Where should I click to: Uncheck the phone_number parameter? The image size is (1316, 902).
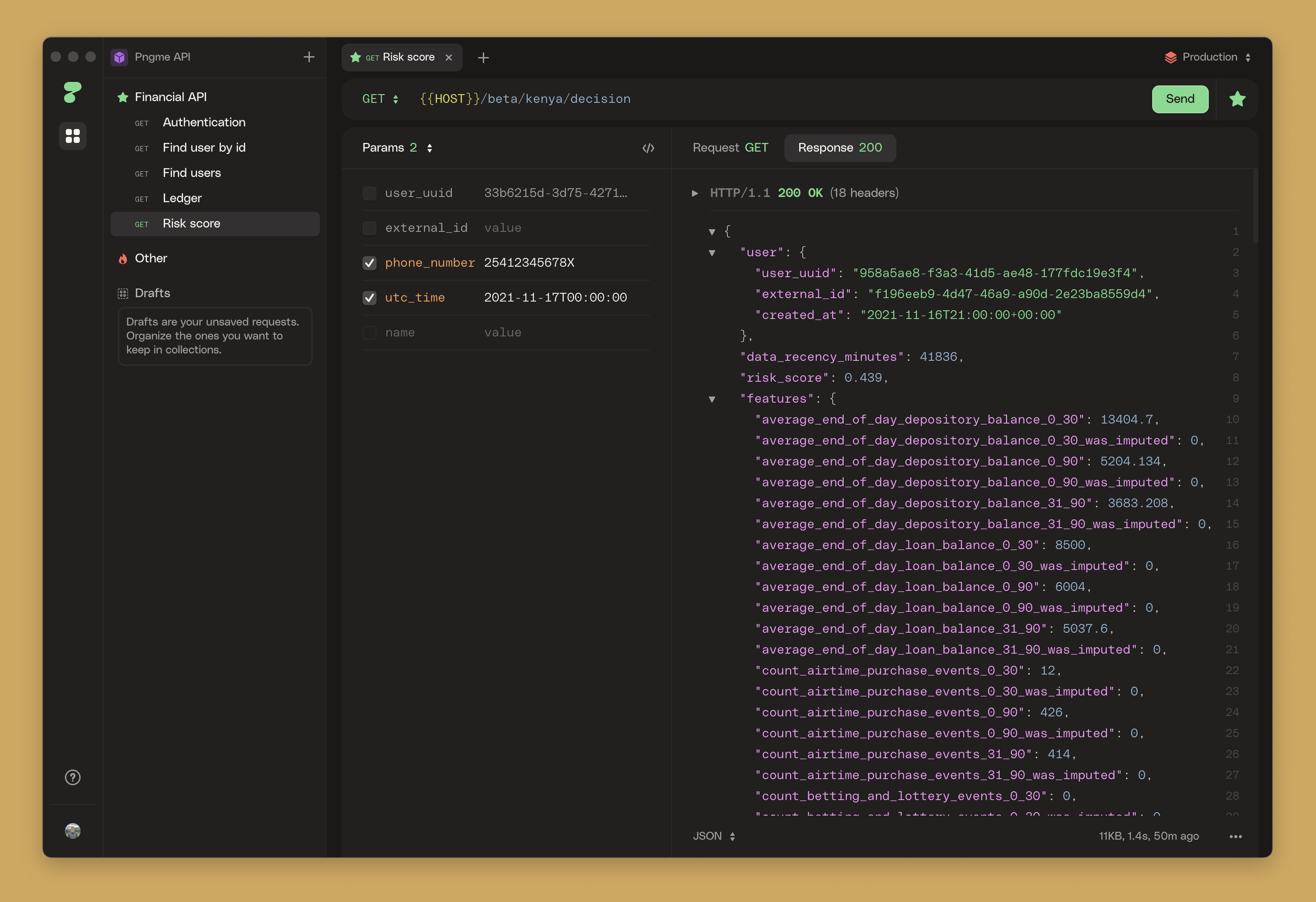click(x=369, y=263)
